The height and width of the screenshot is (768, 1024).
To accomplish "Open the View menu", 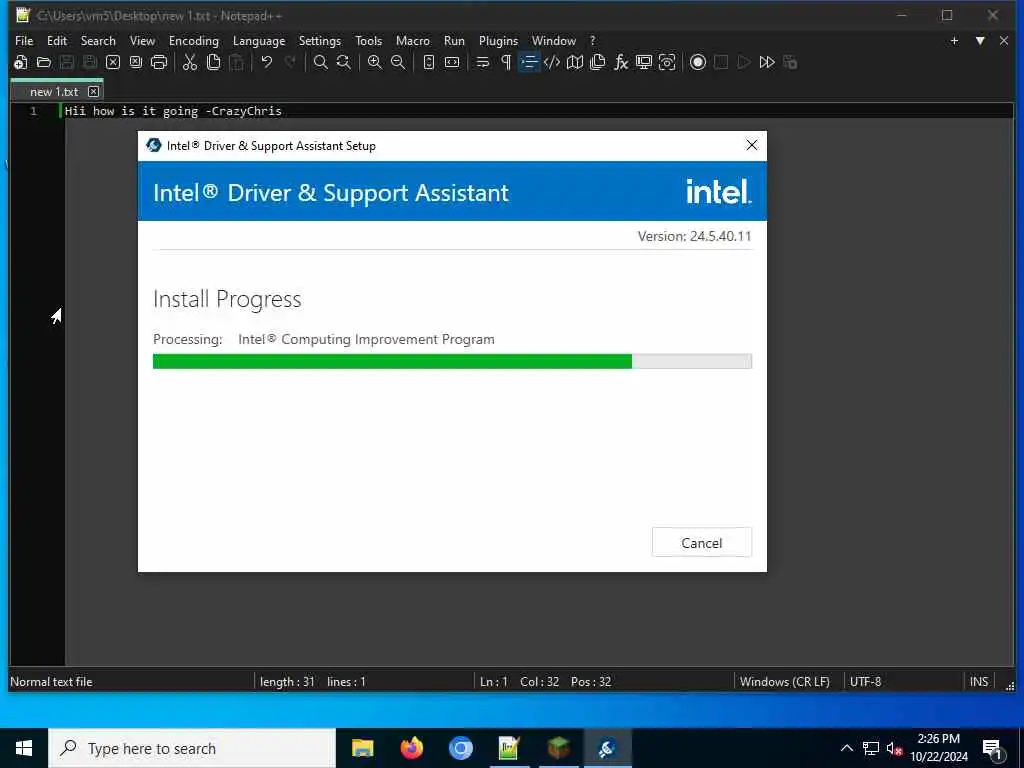I will point(142,40).
